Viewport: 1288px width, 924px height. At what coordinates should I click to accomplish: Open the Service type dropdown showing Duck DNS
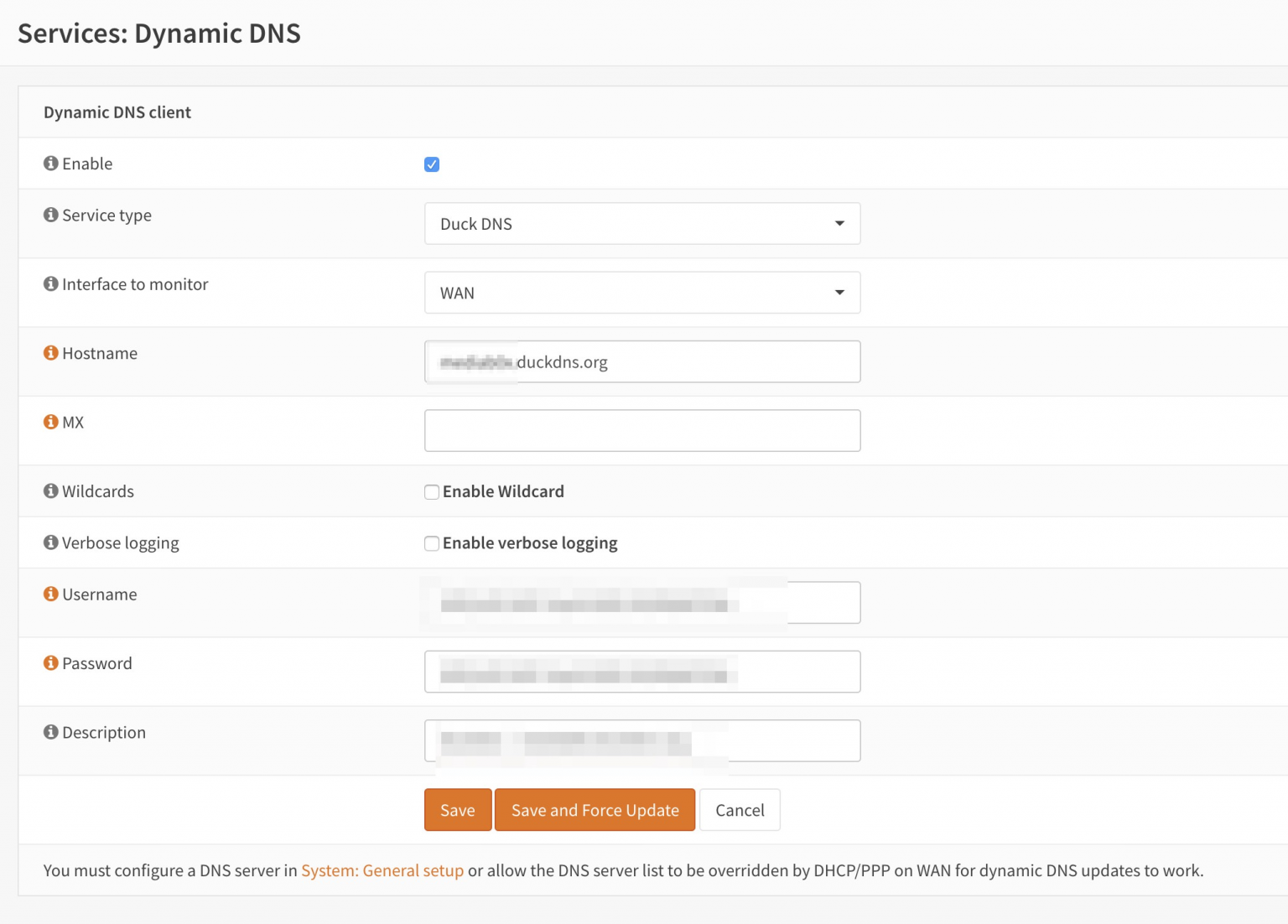(x=641, y=223)
